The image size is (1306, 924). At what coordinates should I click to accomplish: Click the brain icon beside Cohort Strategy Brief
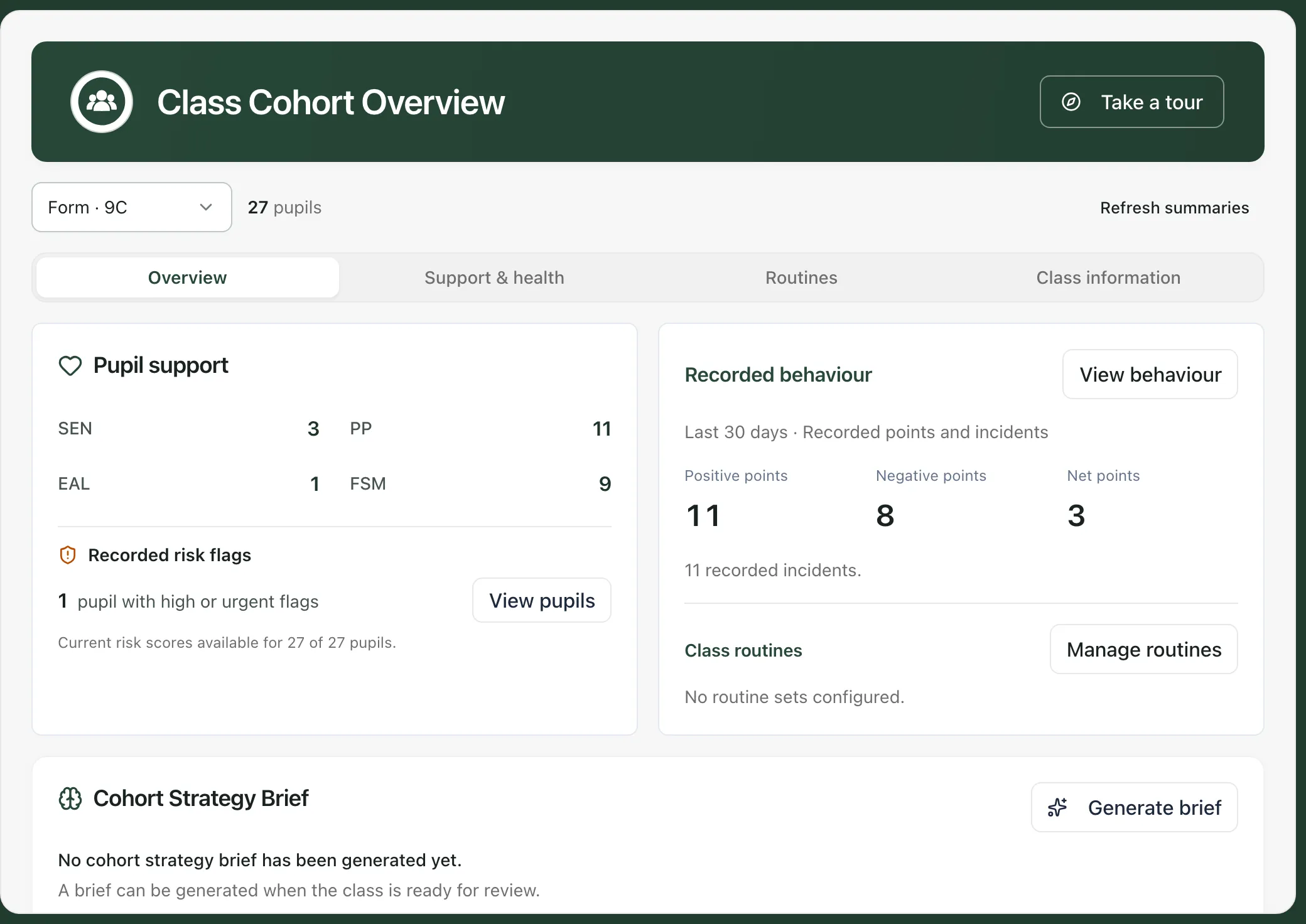(70, 798)
